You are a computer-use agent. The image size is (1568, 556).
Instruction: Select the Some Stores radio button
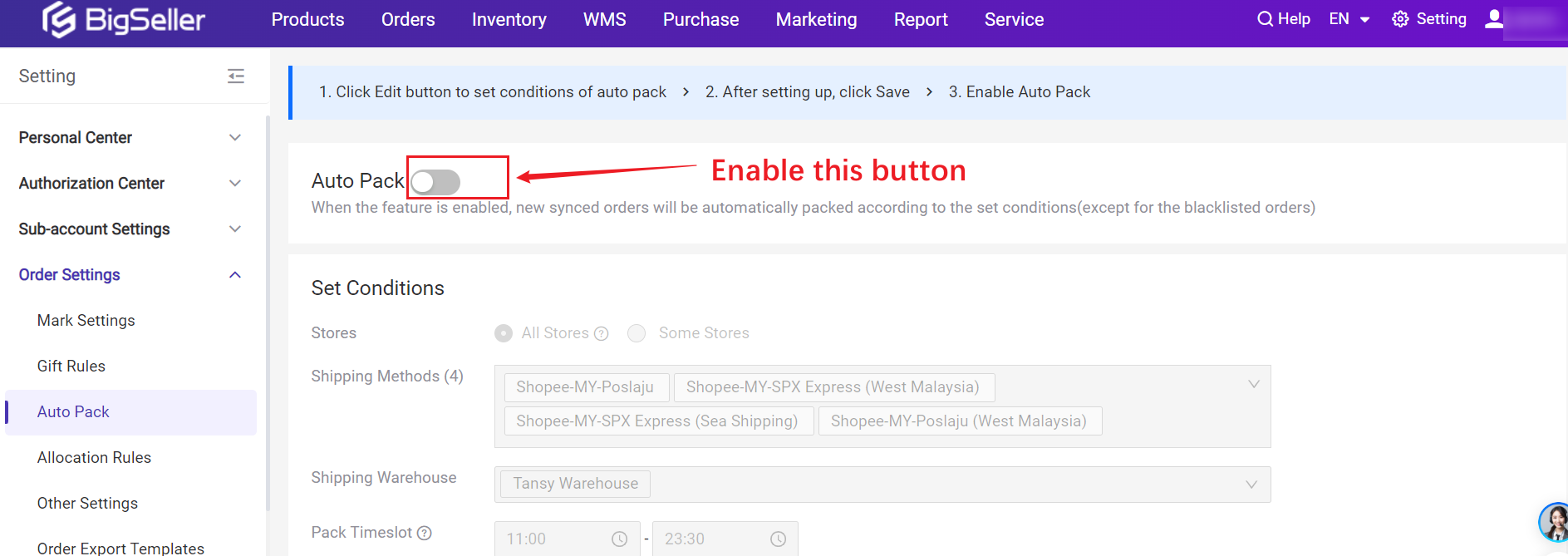coord(637,333)
